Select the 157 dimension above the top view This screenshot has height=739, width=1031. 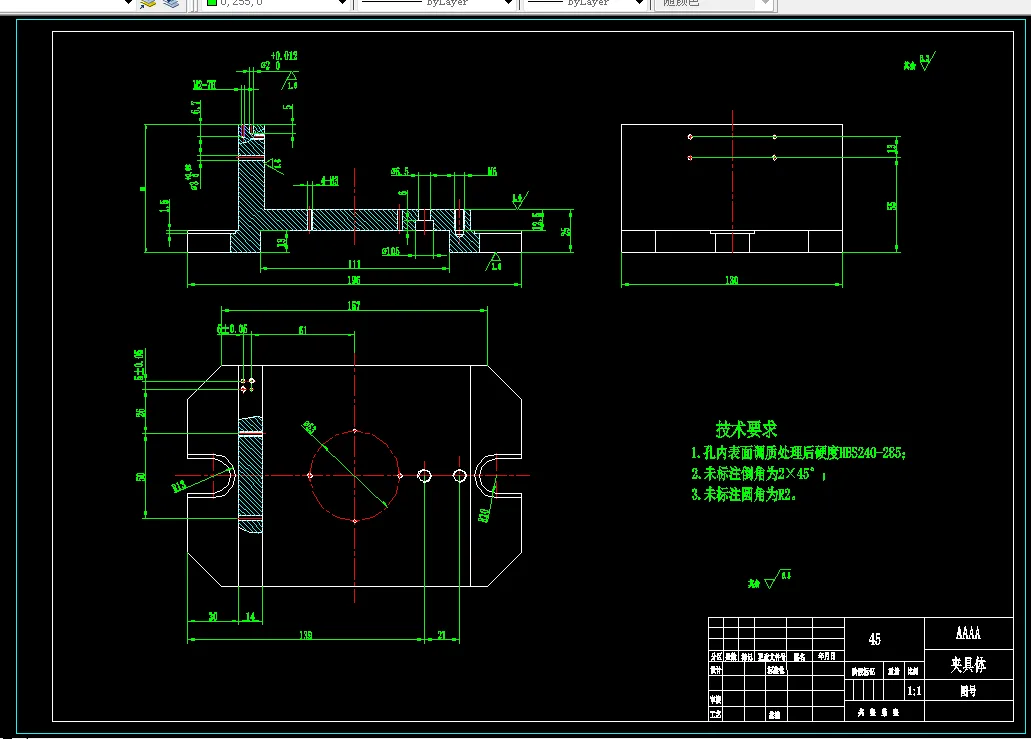[354, 306]
